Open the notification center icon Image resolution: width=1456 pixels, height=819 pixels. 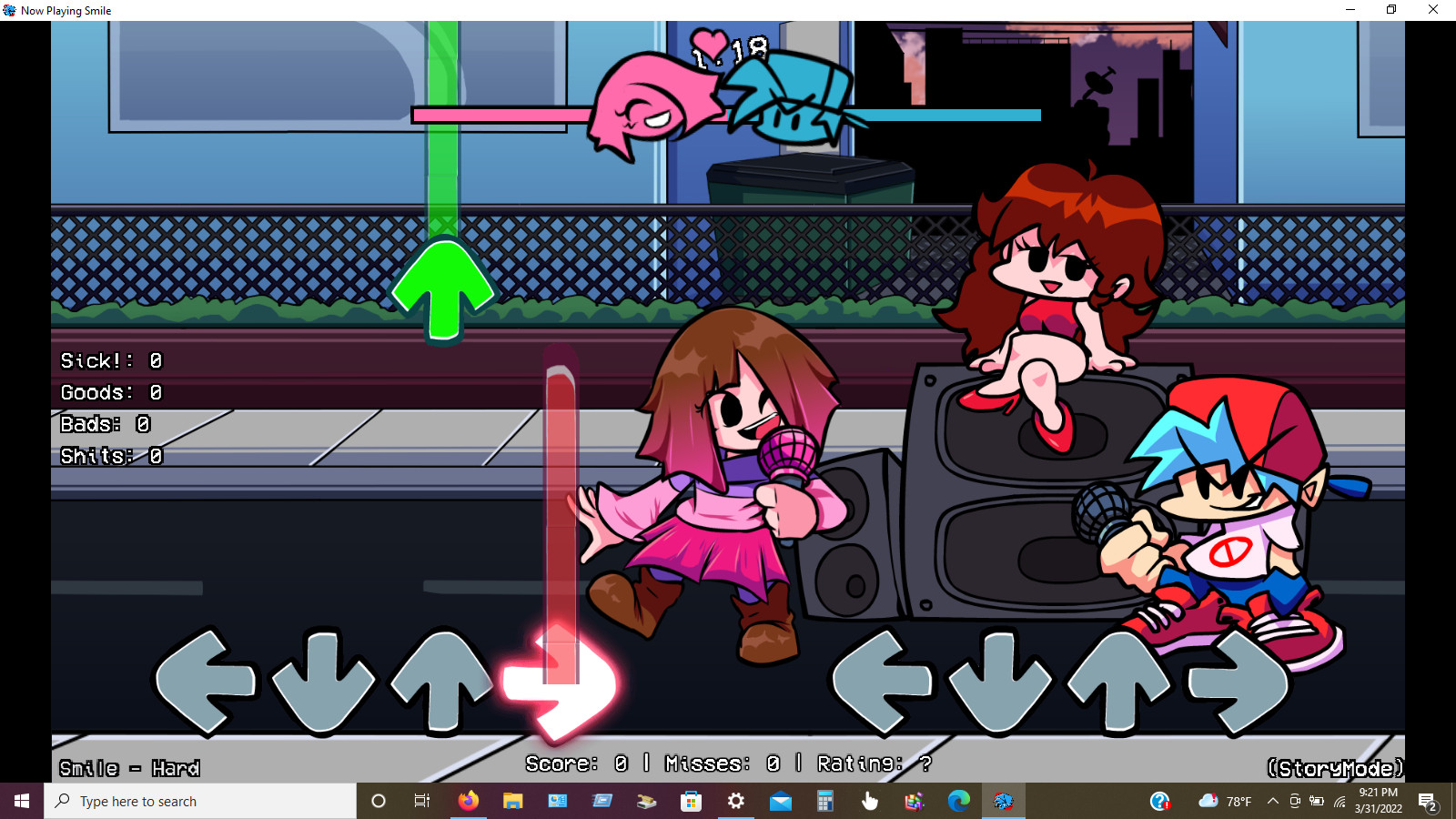point(1428,801)
